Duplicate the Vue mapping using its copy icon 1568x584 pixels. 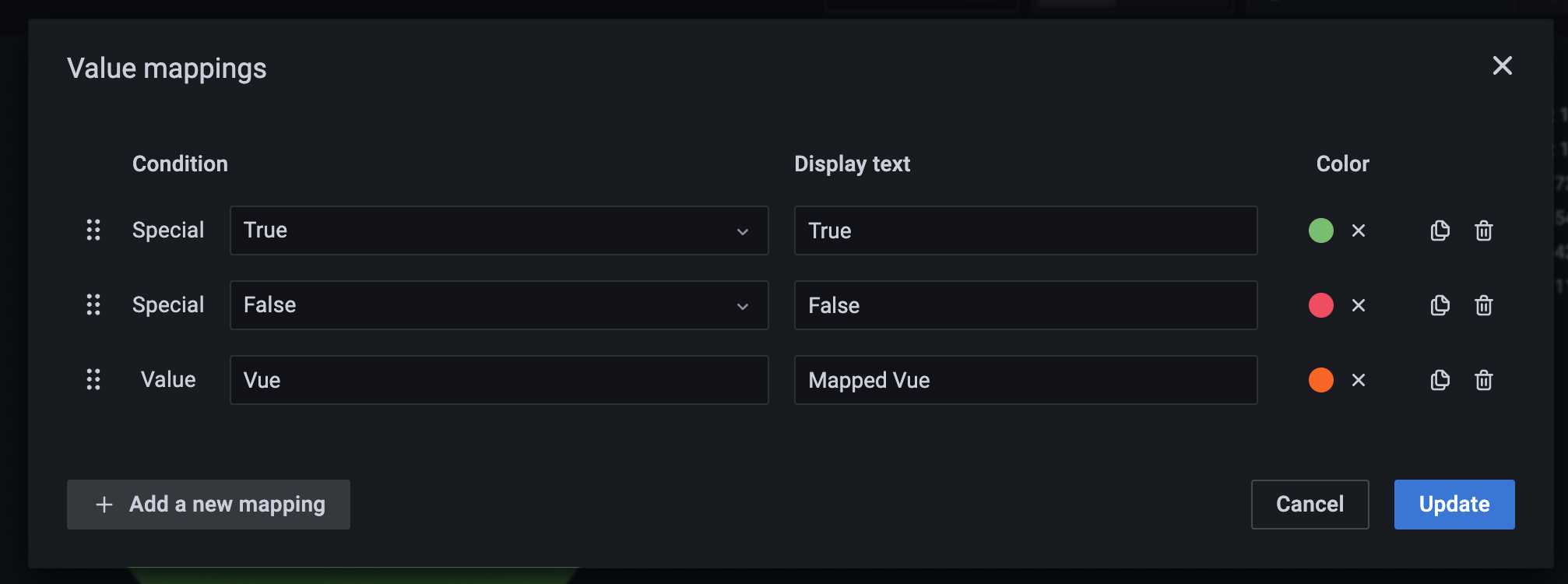1440,380
